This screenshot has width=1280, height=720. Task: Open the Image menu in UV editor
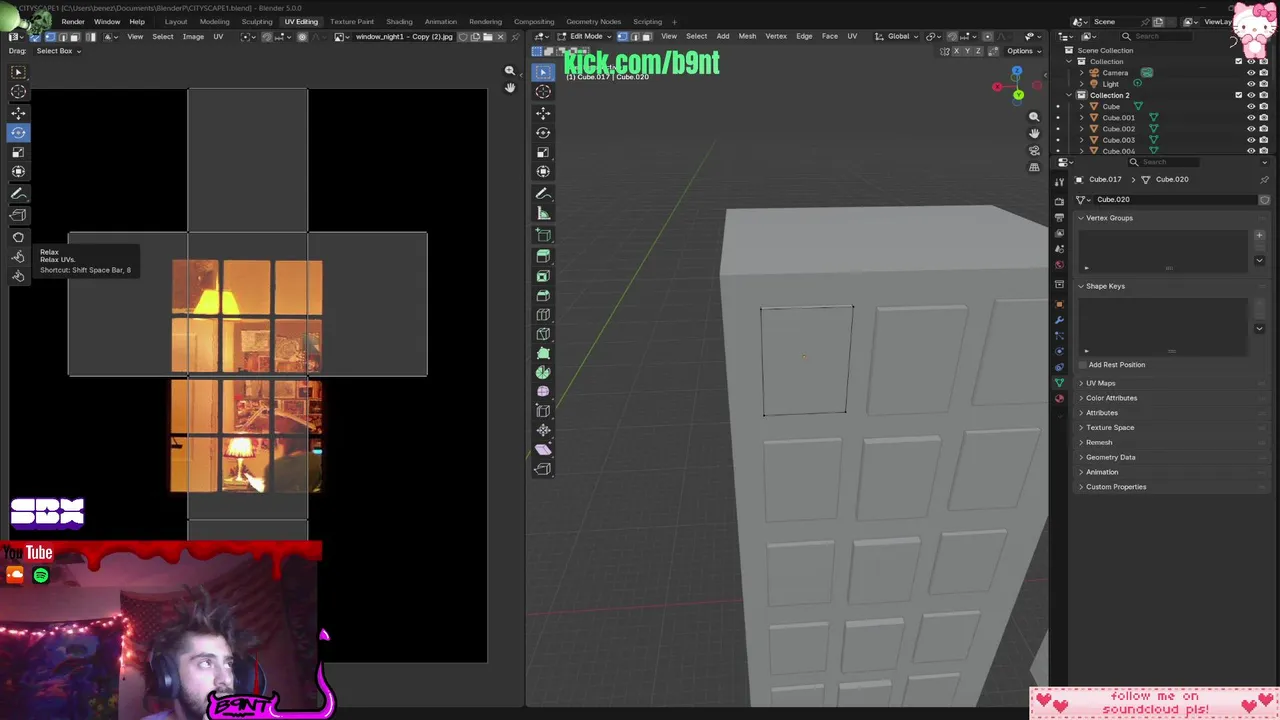193,37
